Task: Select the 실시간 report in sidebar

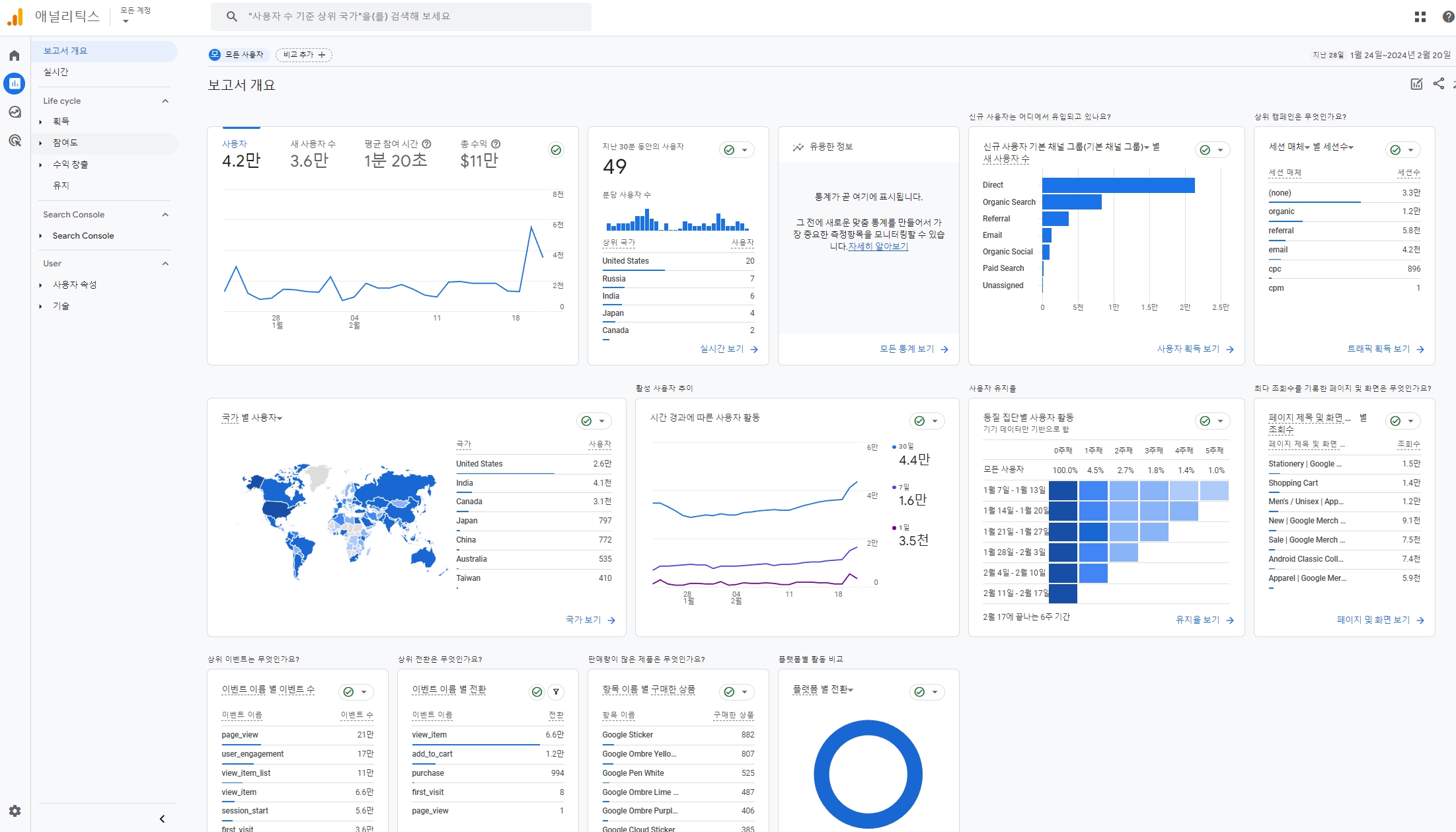Action: (56, 72)
